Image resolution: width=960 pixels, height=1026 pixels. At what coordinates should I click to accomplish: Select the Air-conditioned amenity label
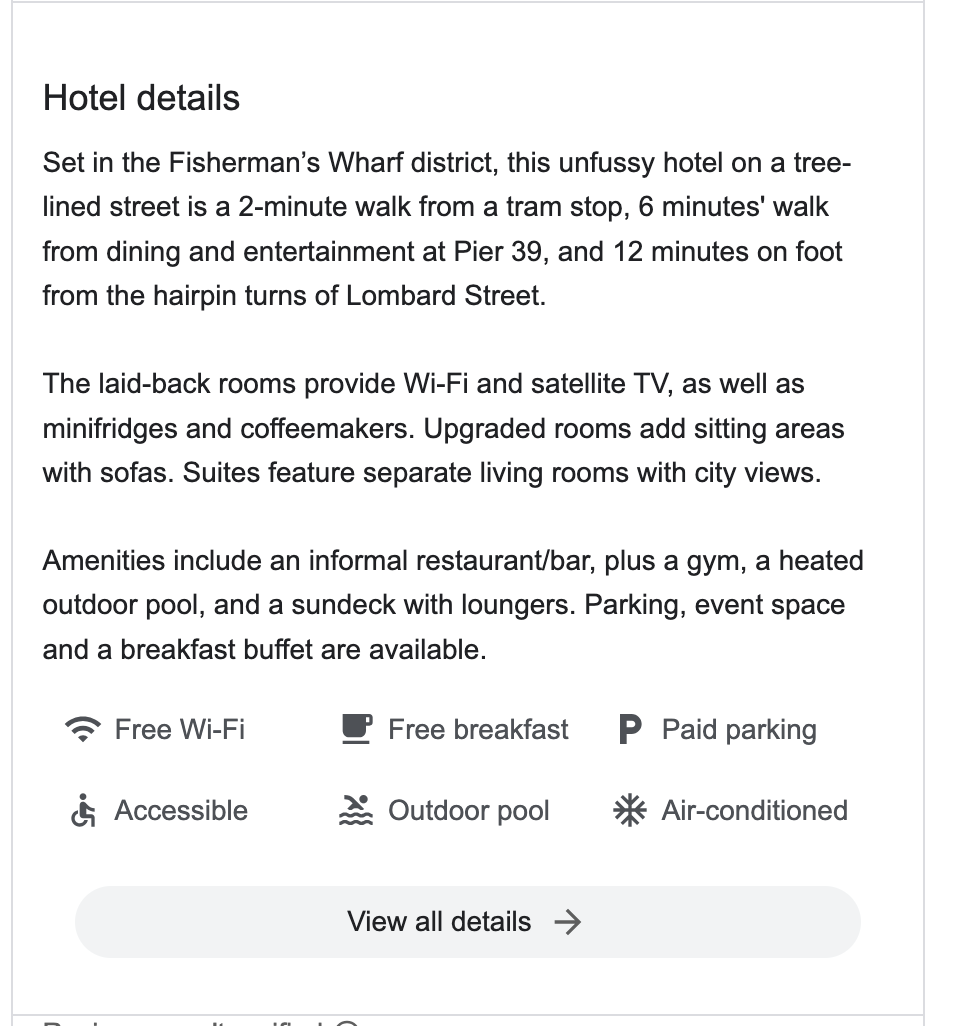click(755, 811)
